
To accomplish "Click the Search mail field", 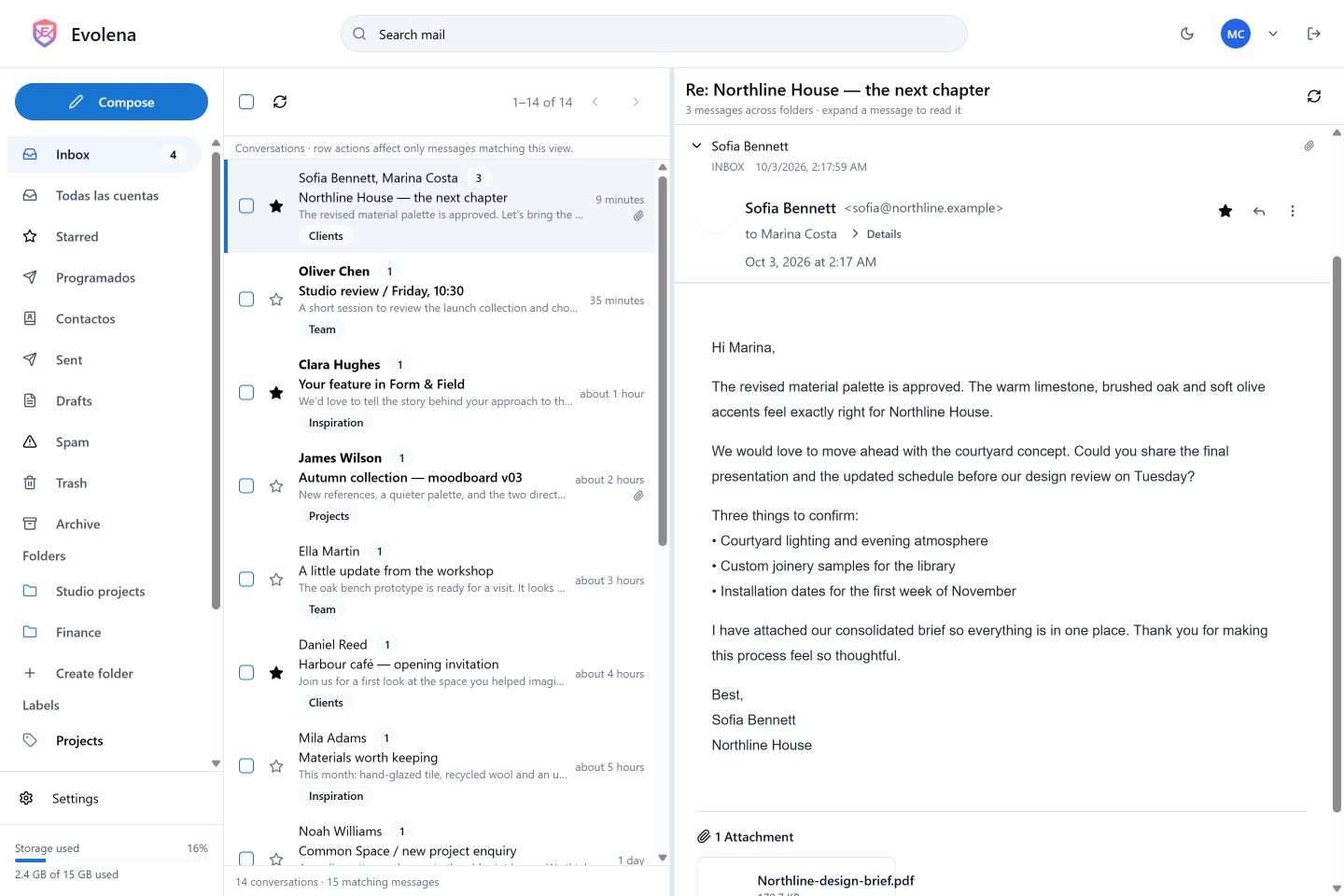I will (653, 34).
